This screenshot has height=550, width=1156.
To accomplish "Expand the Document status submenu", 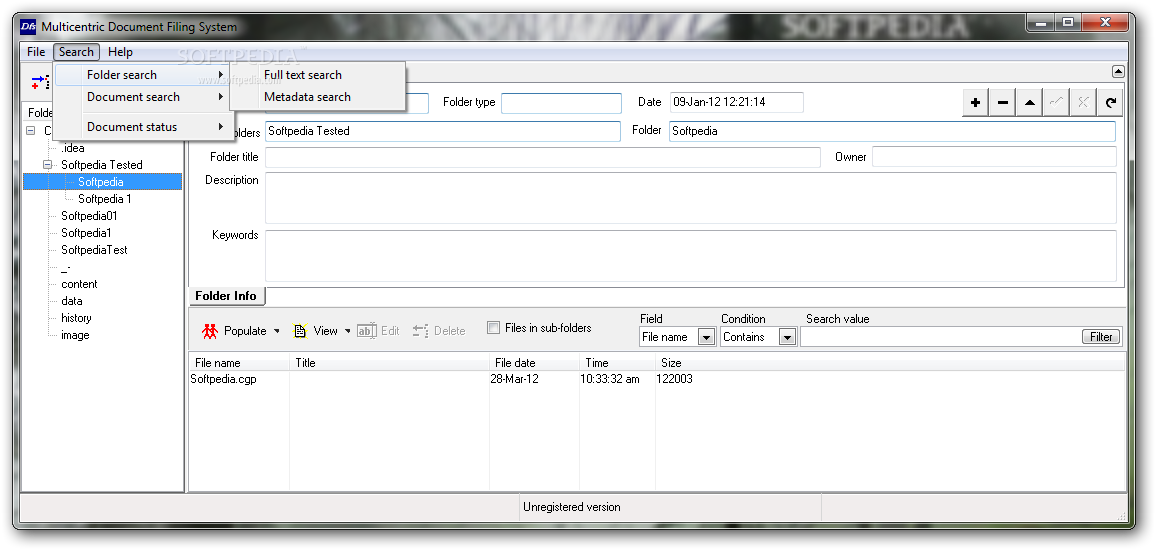I will (144, 127).
